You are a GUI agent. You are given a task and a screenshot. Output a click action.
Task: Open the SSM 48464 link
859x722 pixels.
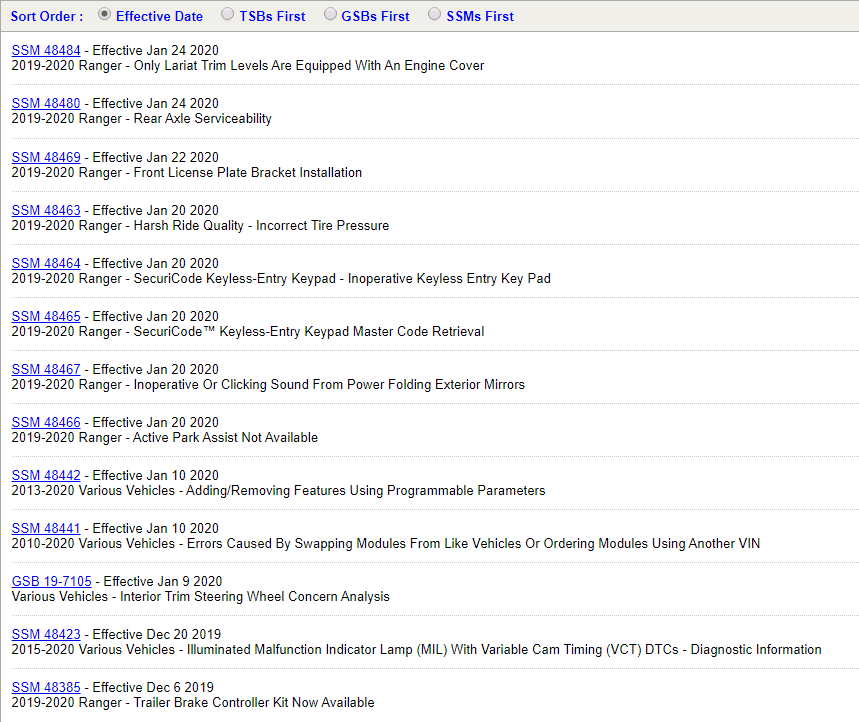click(46, 263)
